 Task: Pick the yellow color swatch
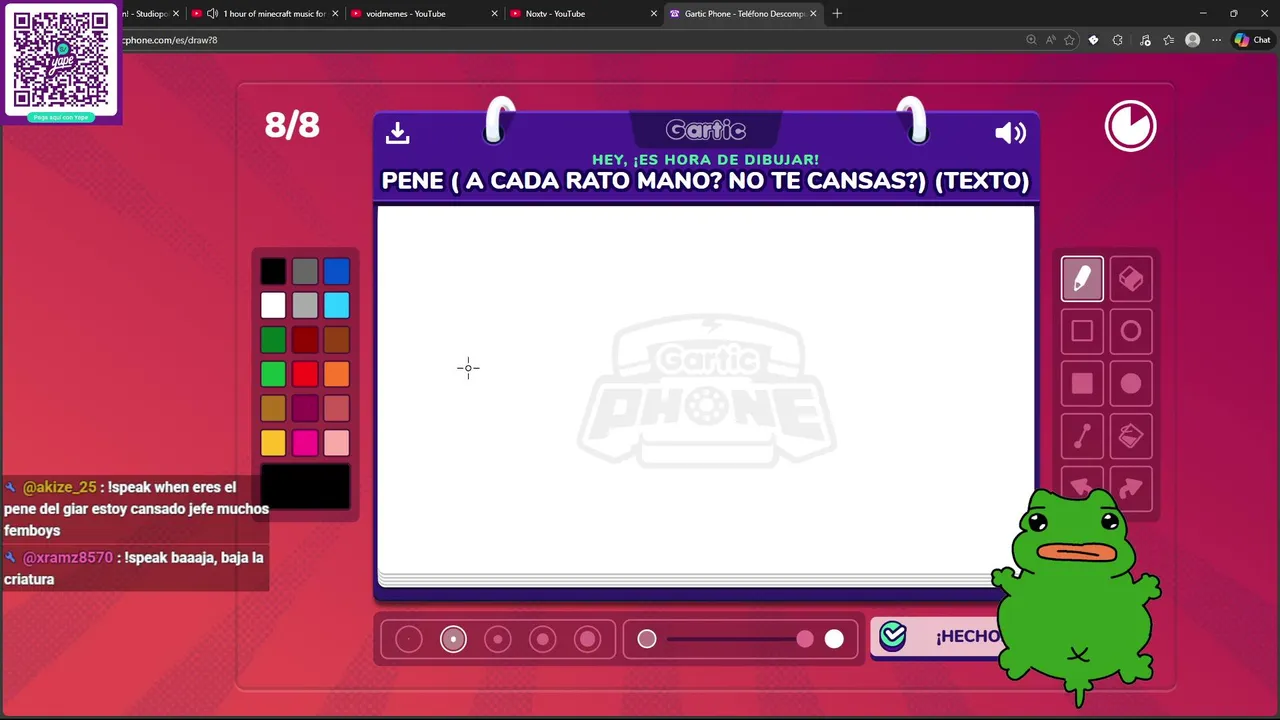point(273,442)
